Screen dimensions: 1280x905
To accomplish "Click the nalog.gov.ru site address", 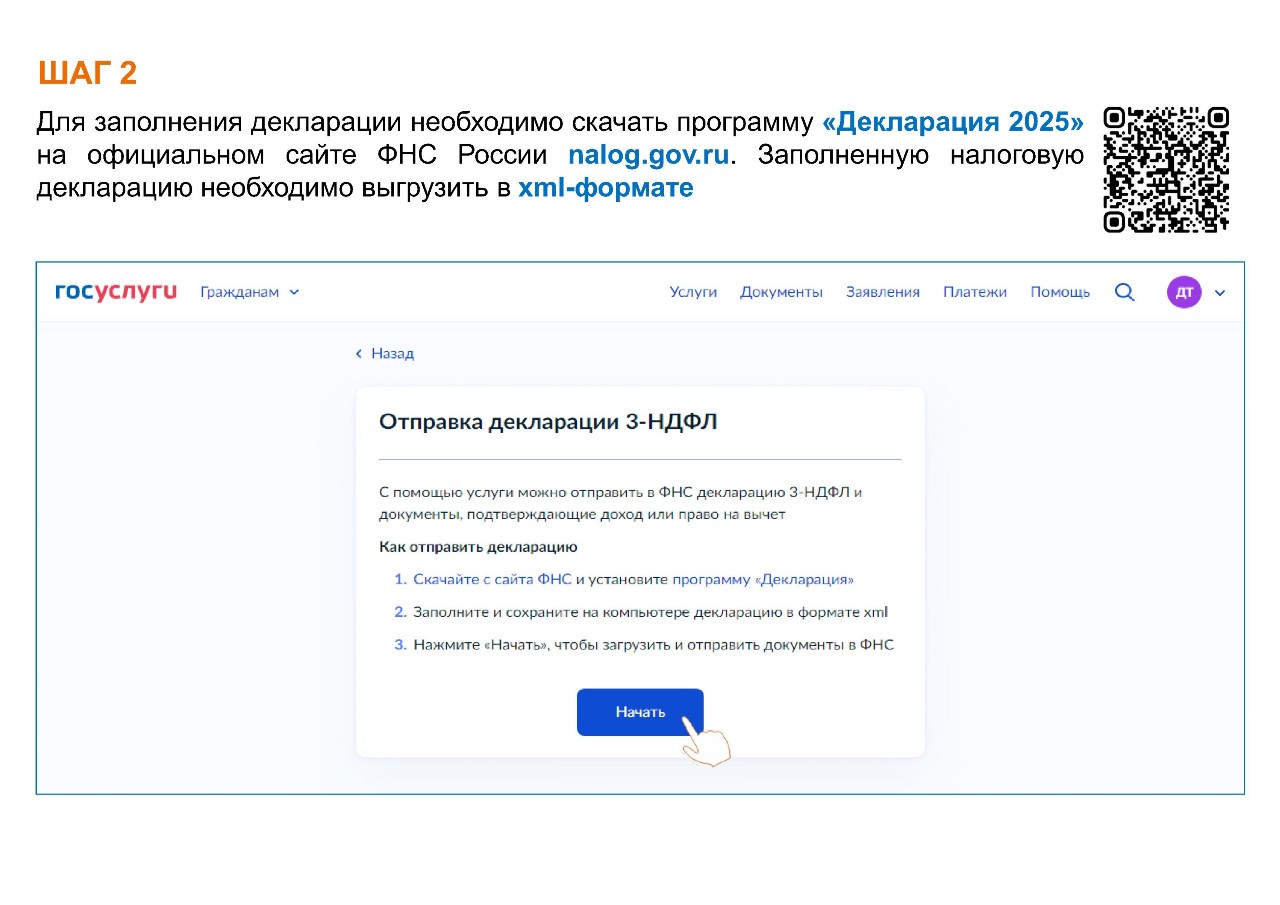I will [648, 156].
